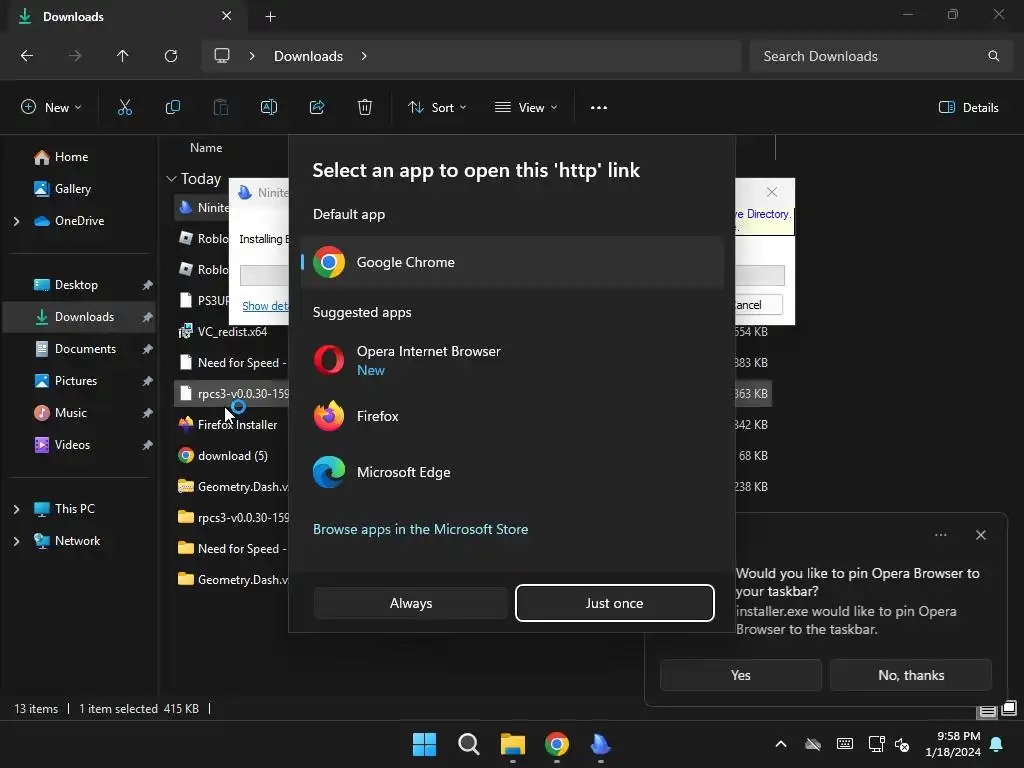Close the Ninite window

[x=772, y=192]
